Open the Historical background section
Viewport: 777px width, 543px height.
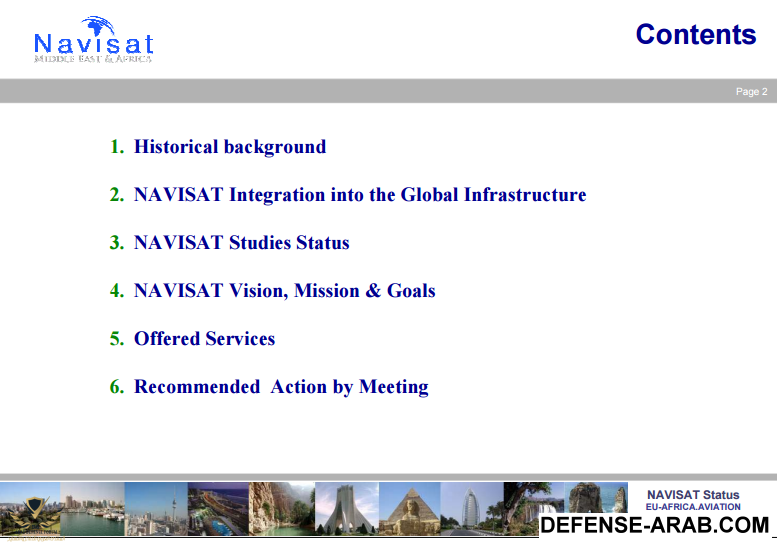point(229,147)
